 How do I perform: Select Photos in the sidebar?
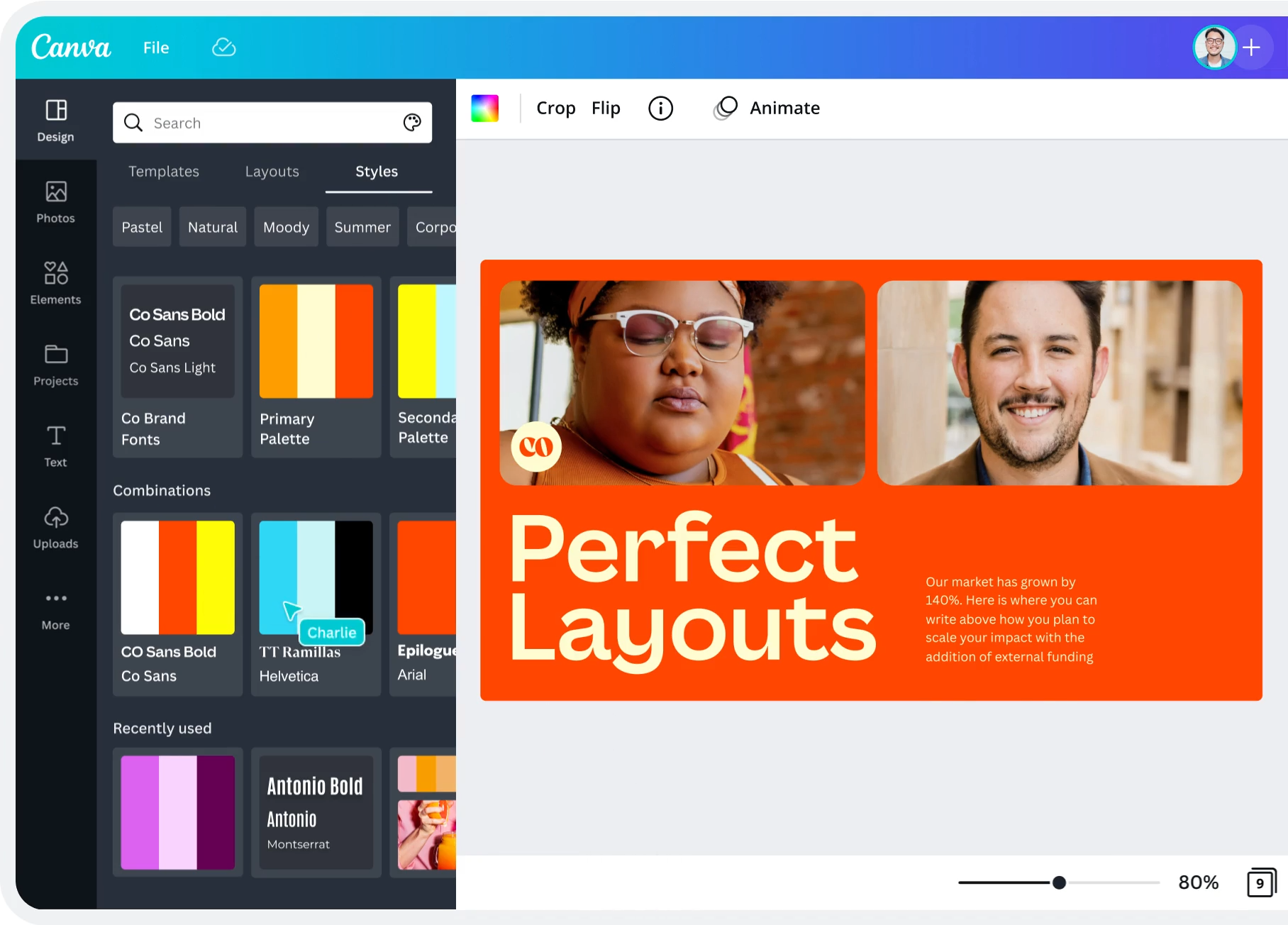tap(55, 202)
